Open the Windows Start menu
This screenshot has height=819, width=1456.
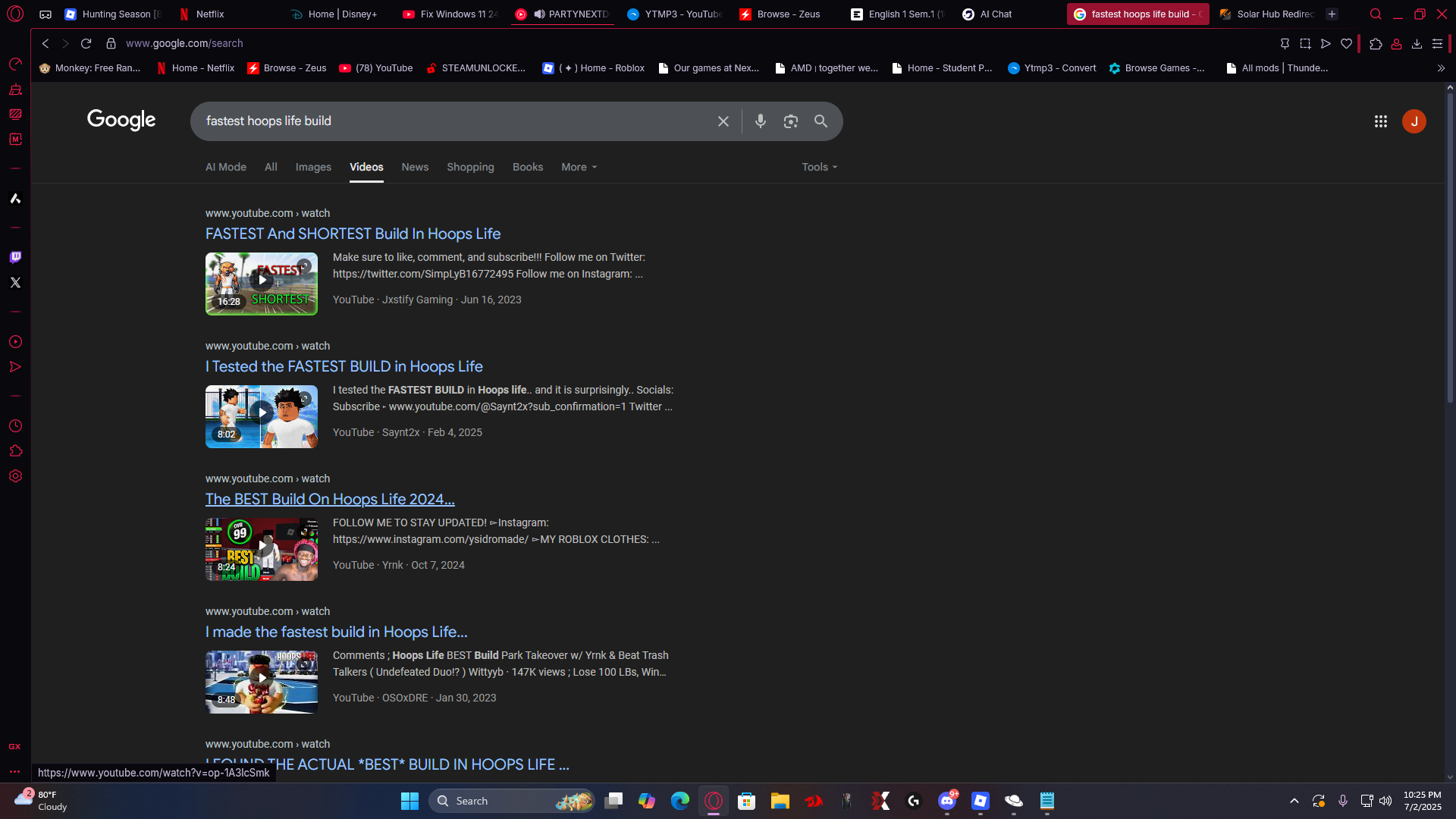point(409,801)
